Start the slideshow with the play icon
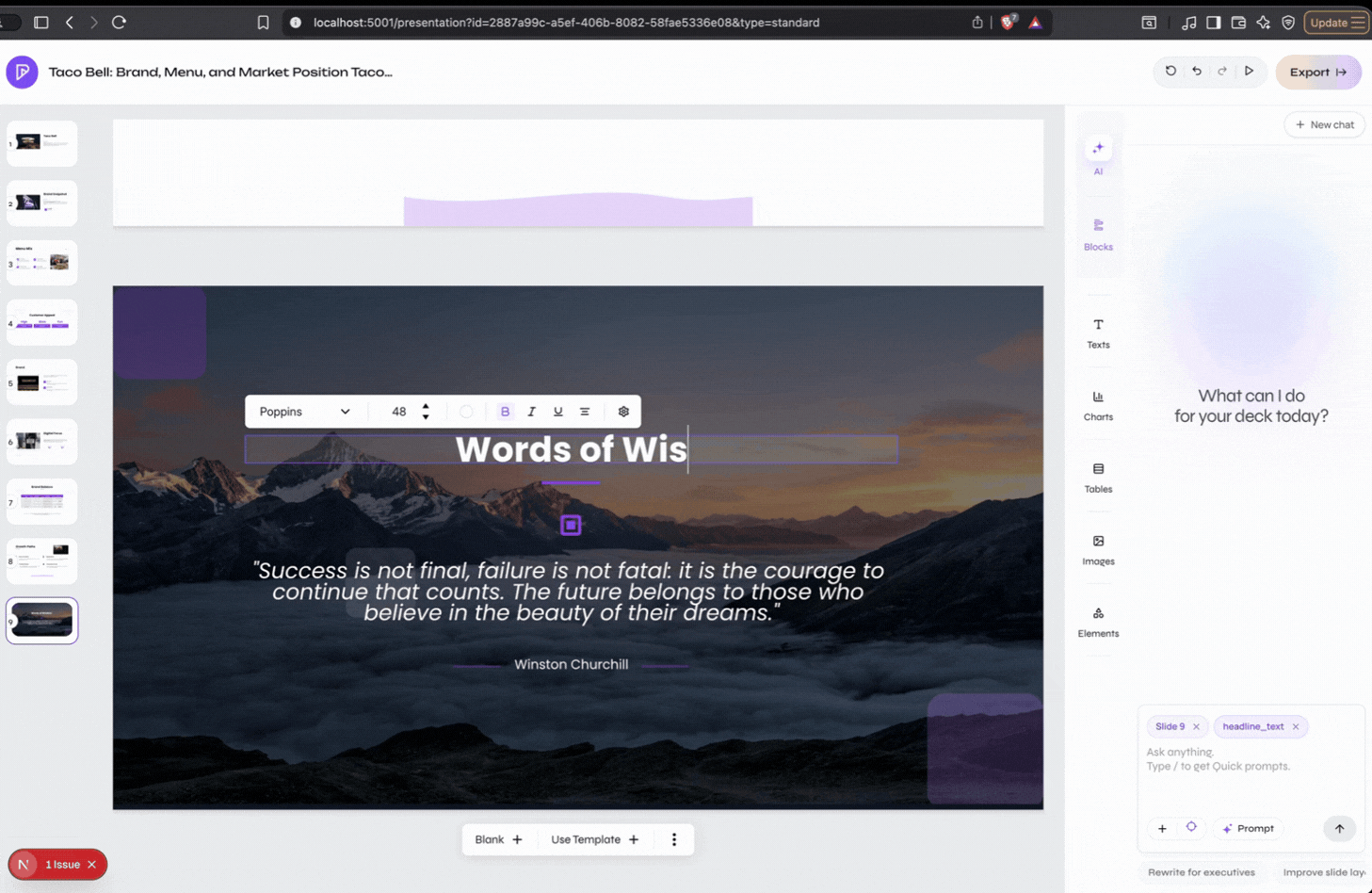Screen dimensions: 1372x893 pyautogui.click(x=1249, y=72)
